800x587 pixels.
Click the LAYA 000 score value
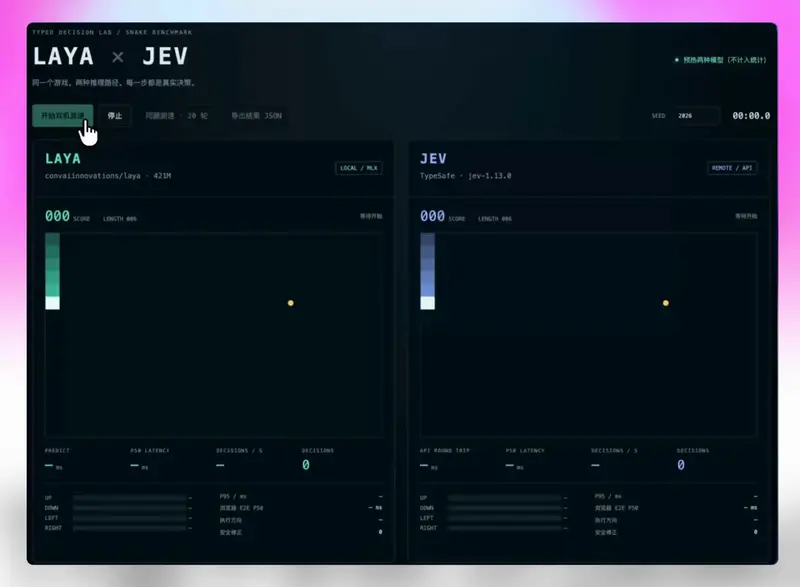click(57, 216)
